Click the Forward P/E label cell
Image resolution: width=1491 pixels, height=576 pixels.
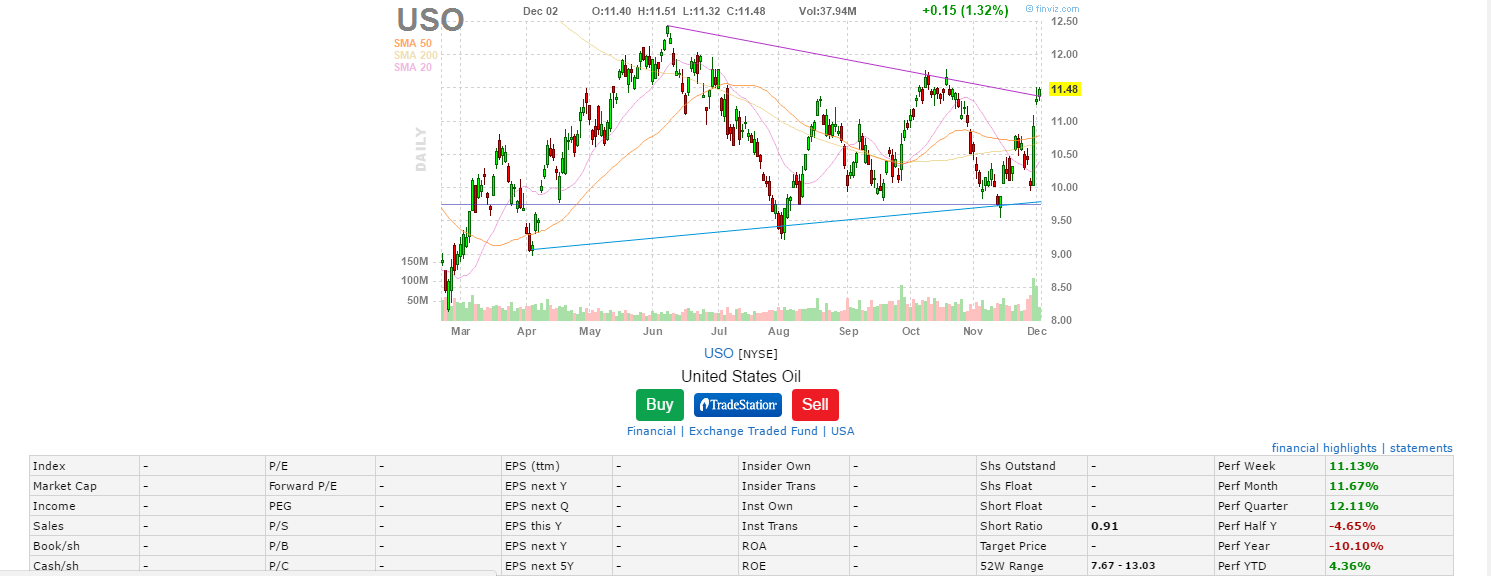coord(320,486)
